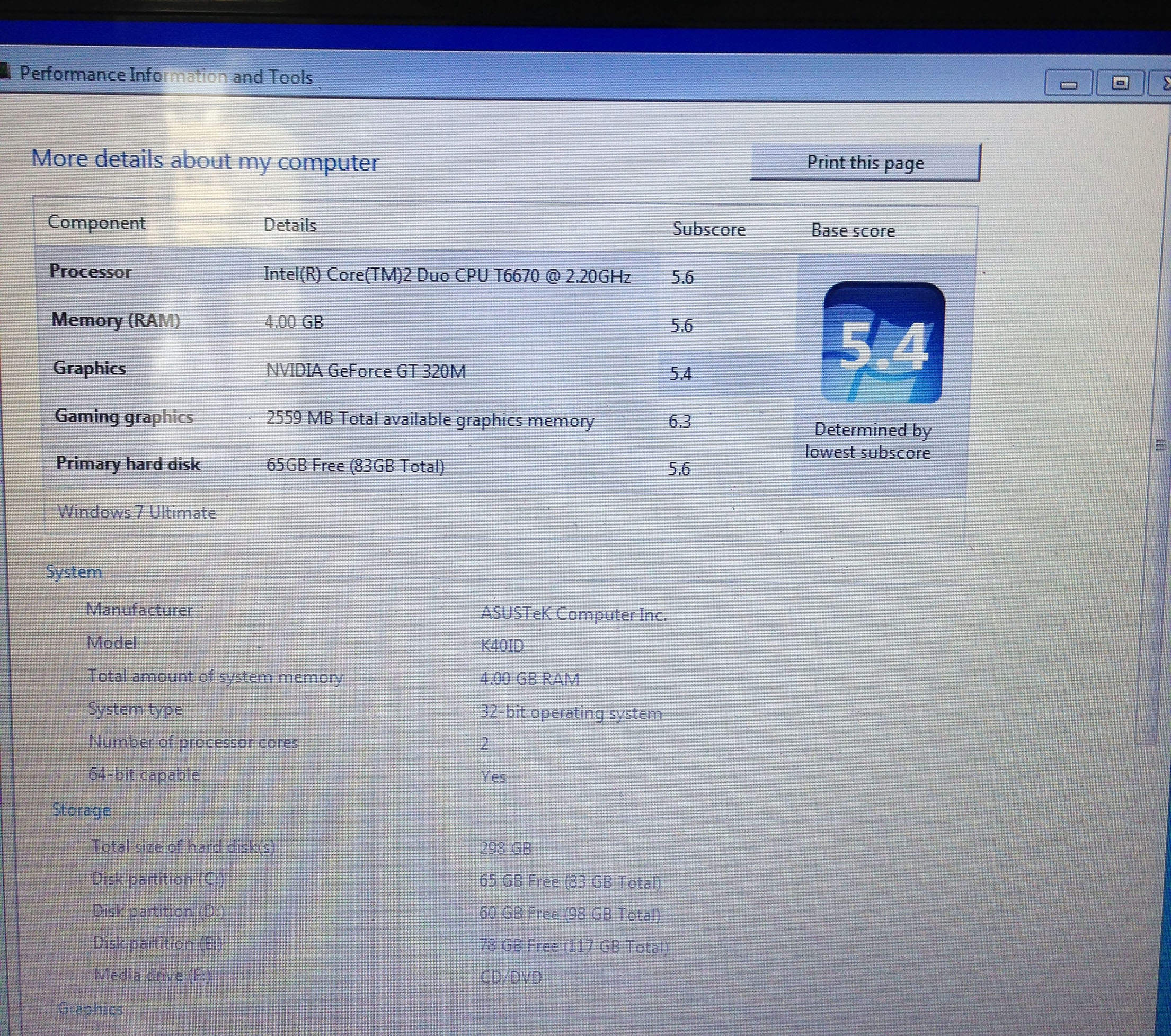
Task: Click the System section heading
Action: (74, 571)
